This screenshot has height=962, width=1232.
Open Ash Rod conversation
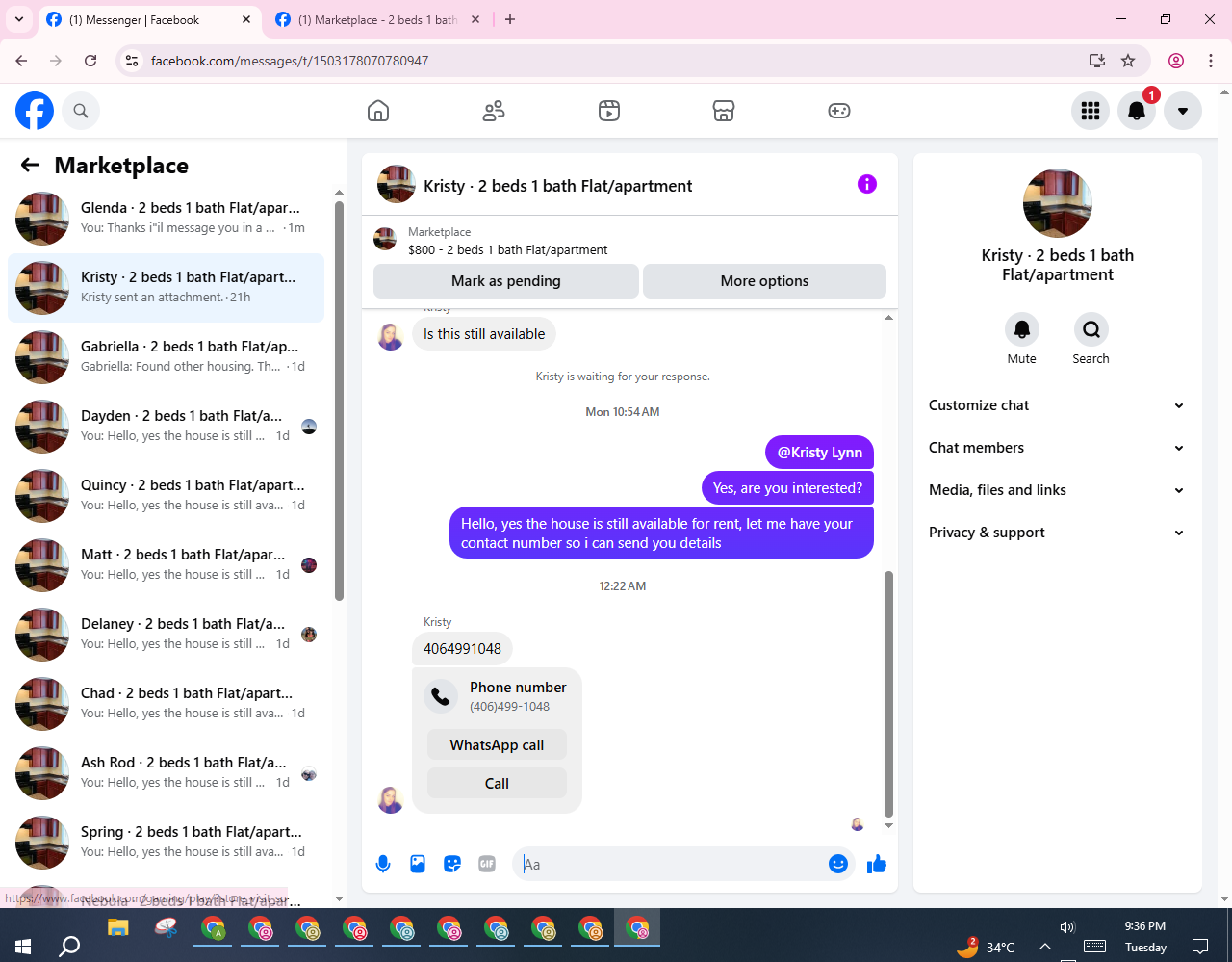coord(166,773)
